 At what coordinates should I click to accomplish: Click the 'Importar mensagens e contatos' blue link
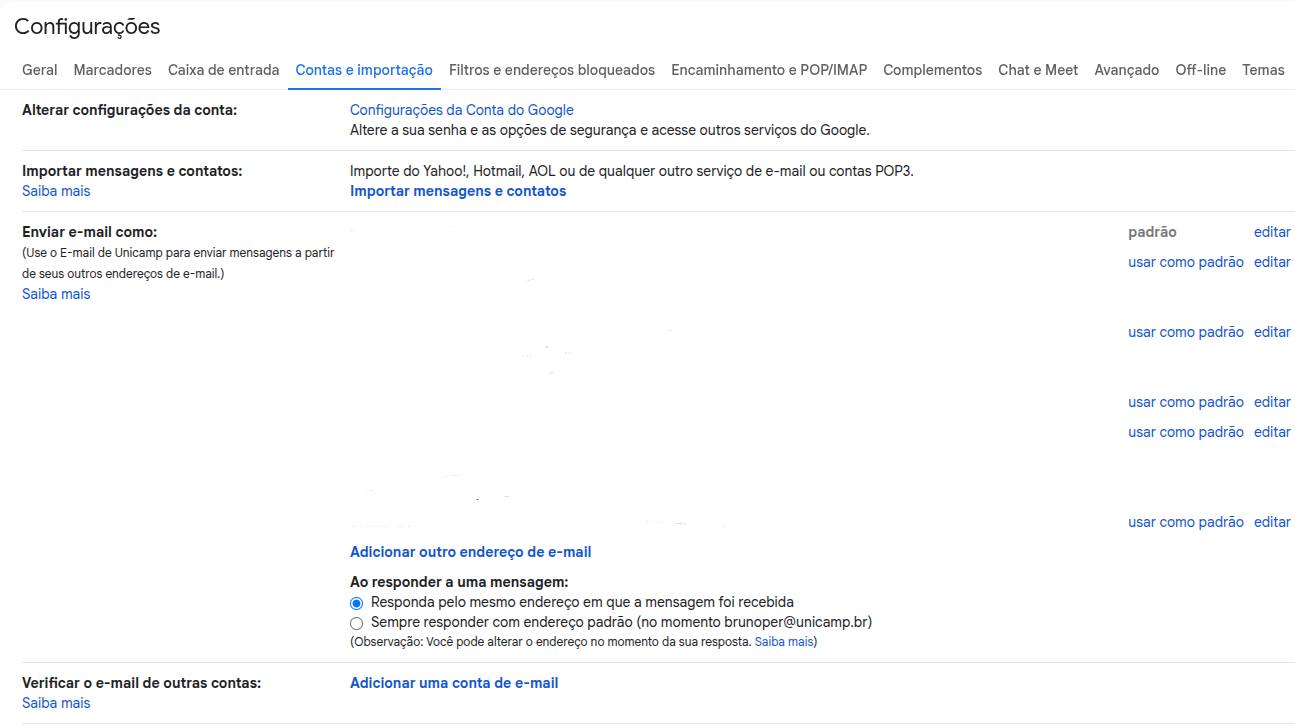tap(458, 191)
